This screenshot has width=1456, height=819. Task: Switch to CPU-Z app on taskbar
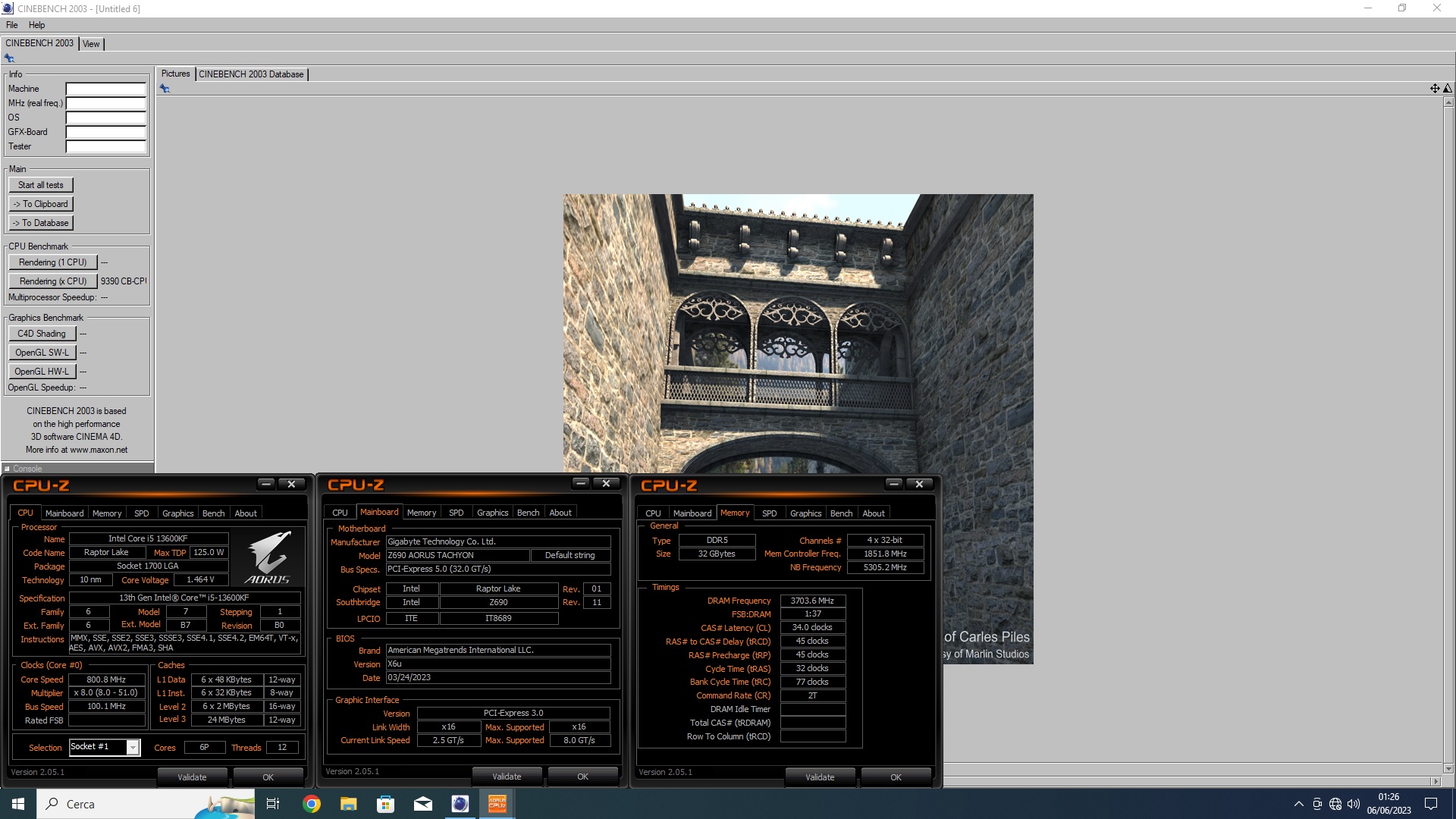(497, 804)
